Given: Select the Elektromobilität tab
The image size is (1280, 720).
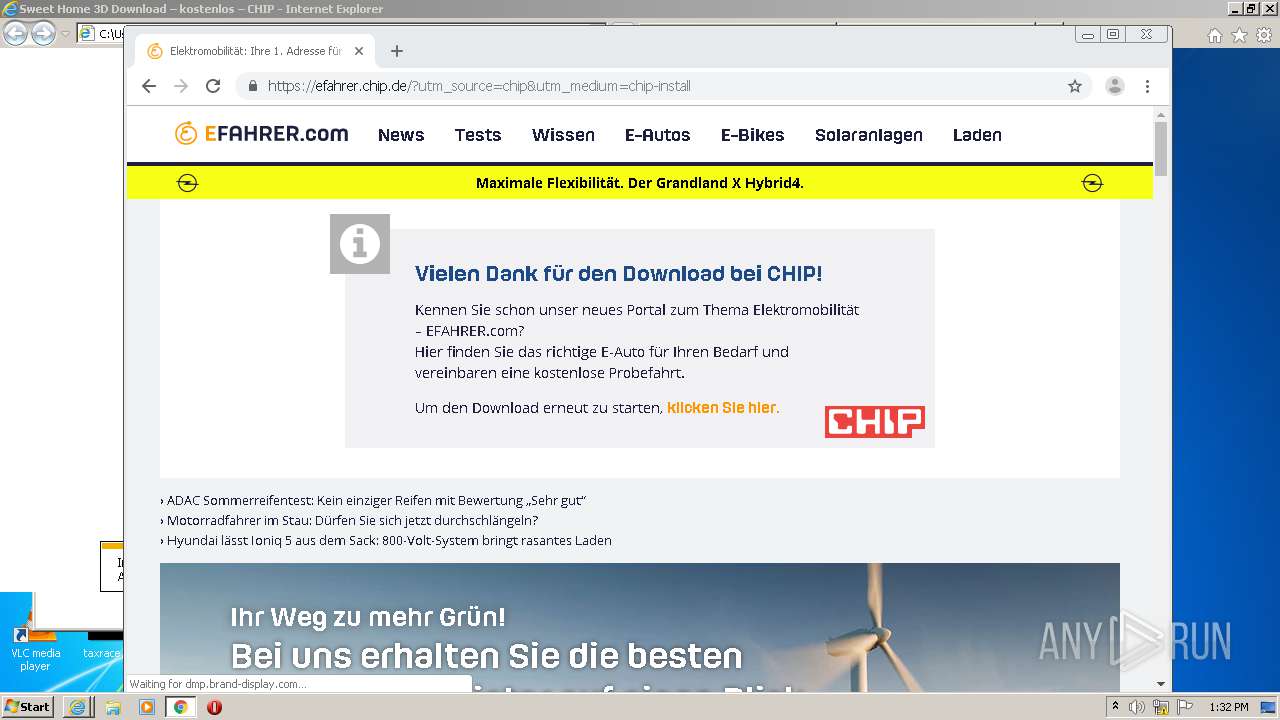Looking at the screenshot, I should pyautogui.click(x=255, y=51).
